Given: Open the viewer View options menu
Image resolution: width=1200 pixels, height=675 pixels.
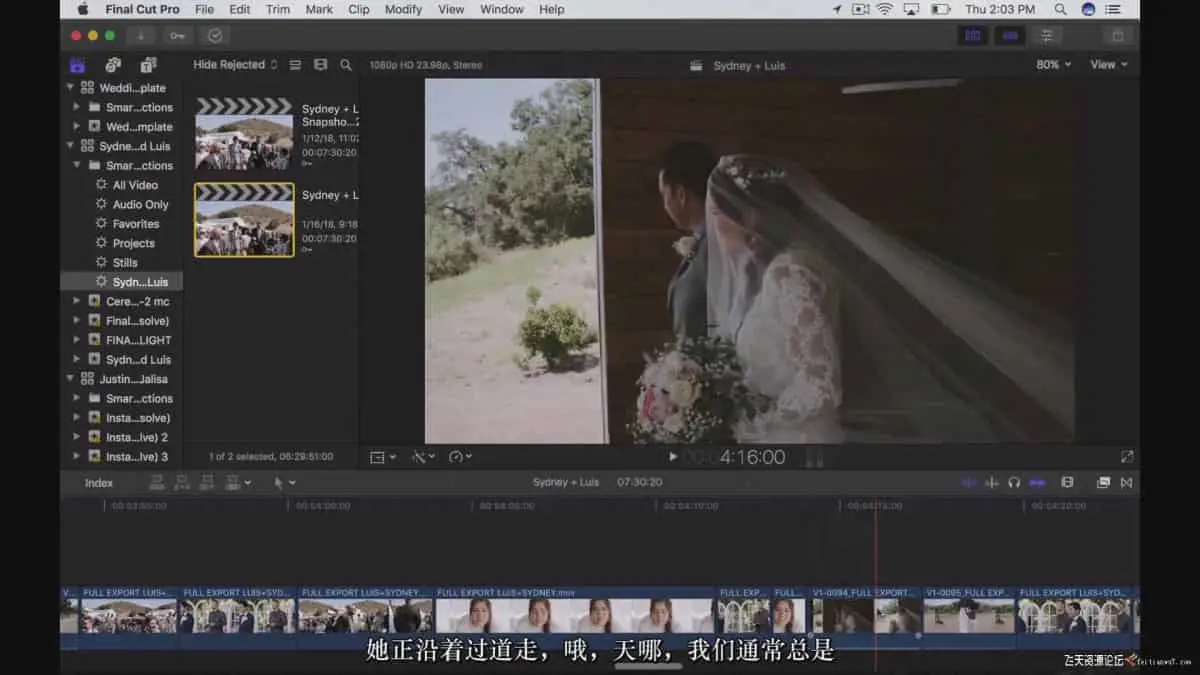Looking at the screenshot, I should 1108,65.
